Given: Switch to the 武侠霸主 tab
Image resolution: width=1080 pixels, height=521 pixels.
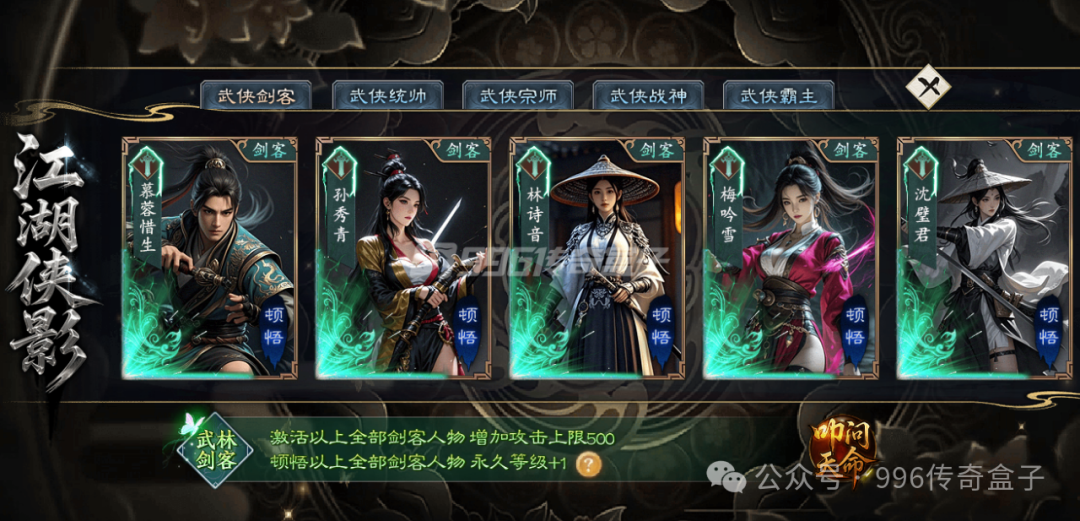Looking at the screenshot, I should pos(779,96).
